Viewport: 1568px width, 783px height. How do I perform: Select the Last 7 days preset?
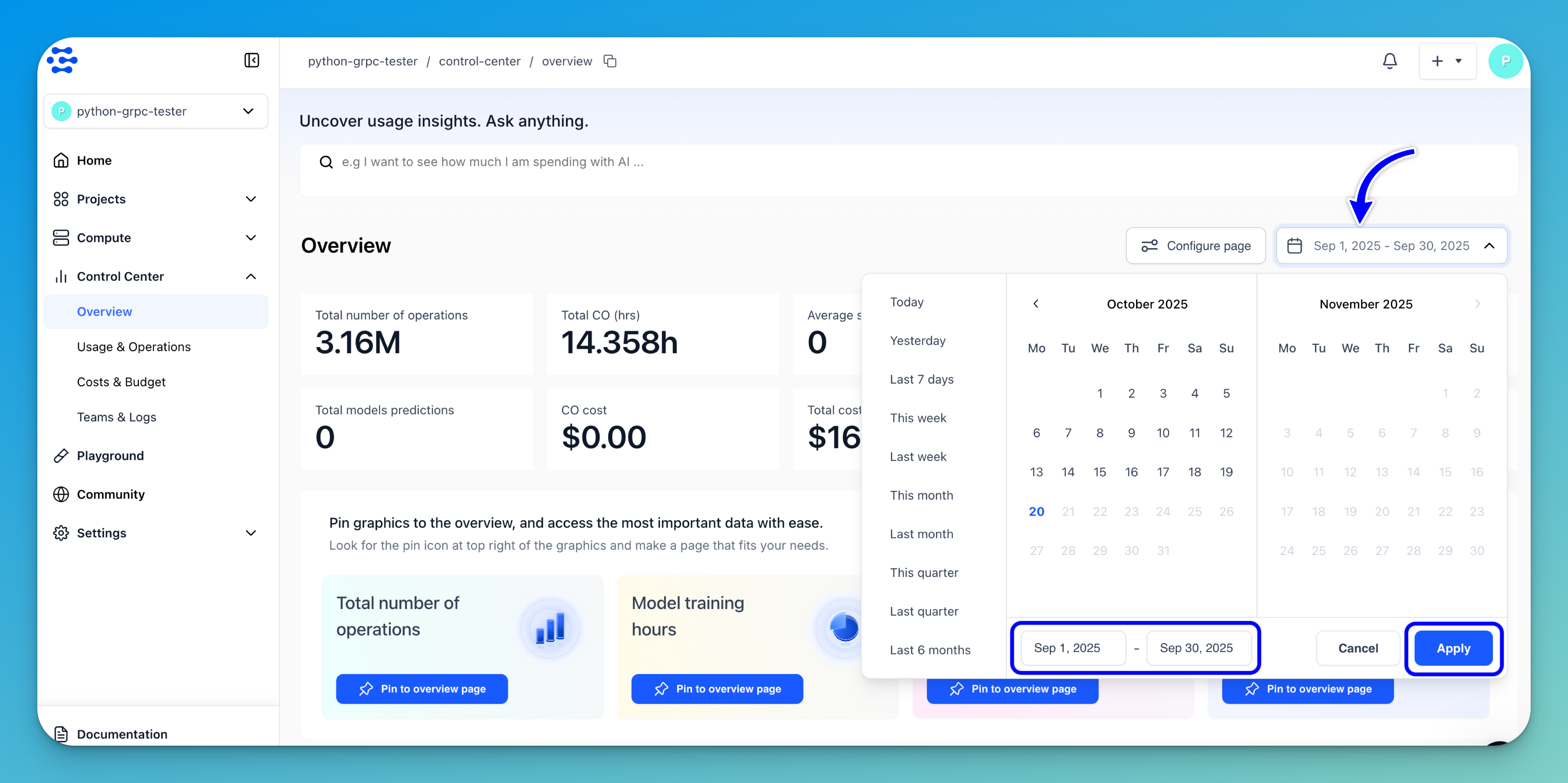click(921, 379)
